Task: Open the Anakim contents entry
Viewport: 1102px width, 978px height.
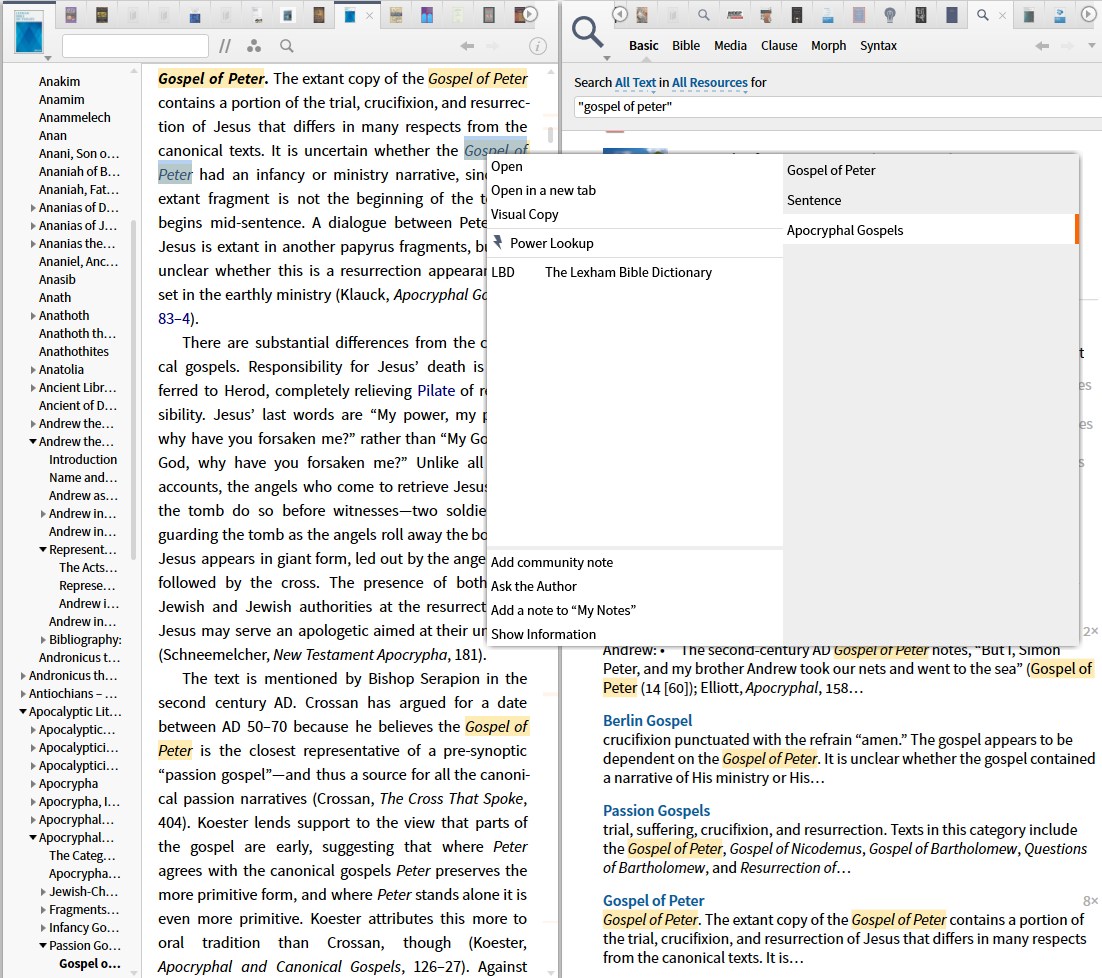Action: [x=60, y=82]
